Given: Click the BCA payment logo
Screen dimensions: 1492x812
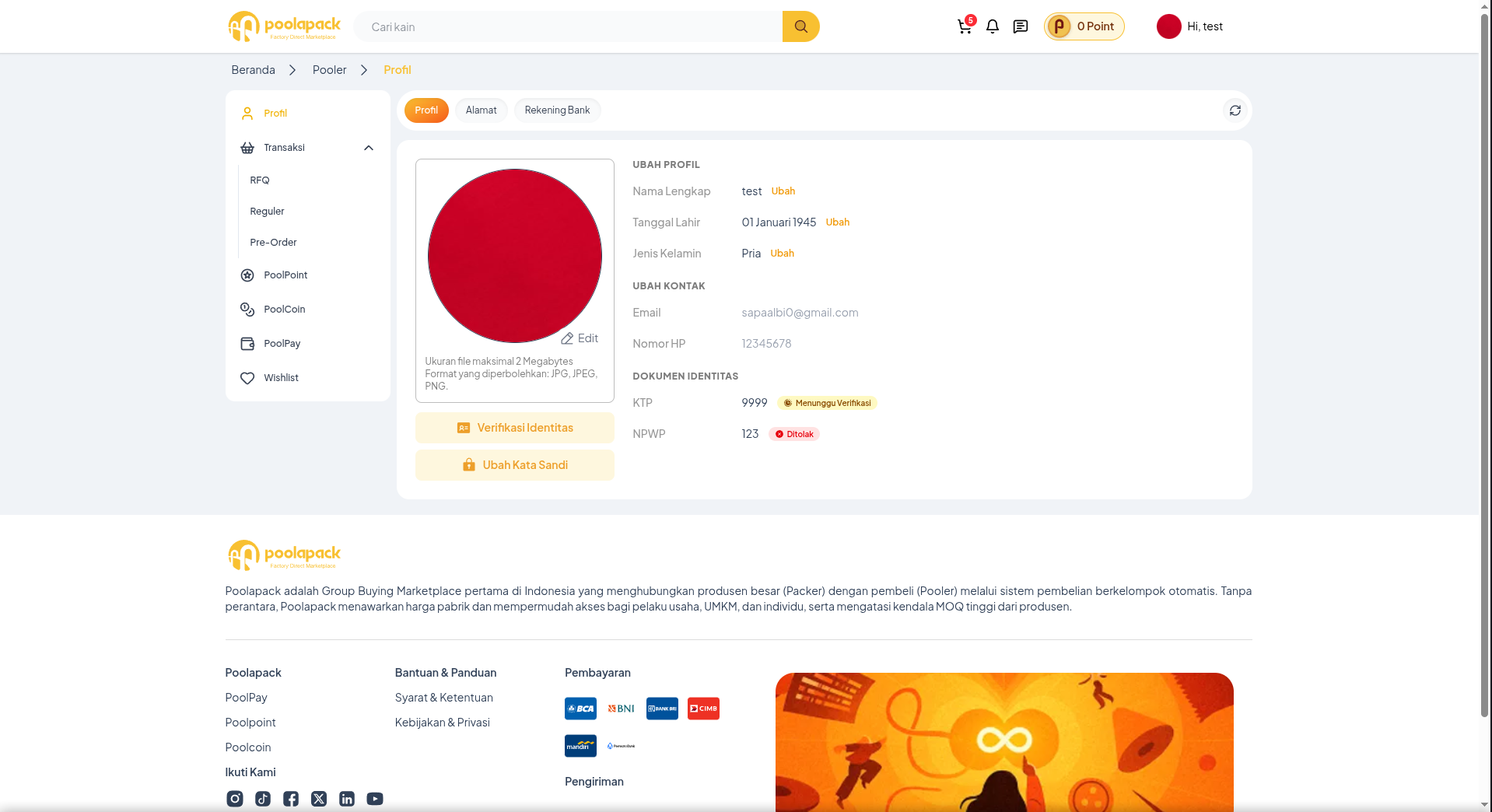Looking at the screenshot, I should [x=580, y=709].
